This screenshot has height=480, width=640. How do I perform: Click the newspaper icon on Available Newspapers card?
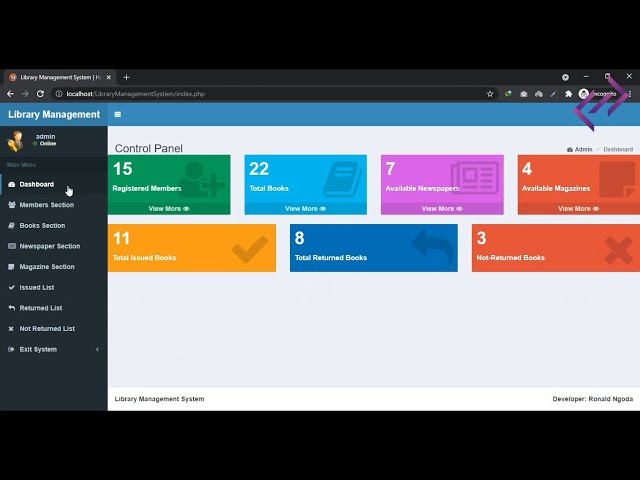tap(475, 178)
